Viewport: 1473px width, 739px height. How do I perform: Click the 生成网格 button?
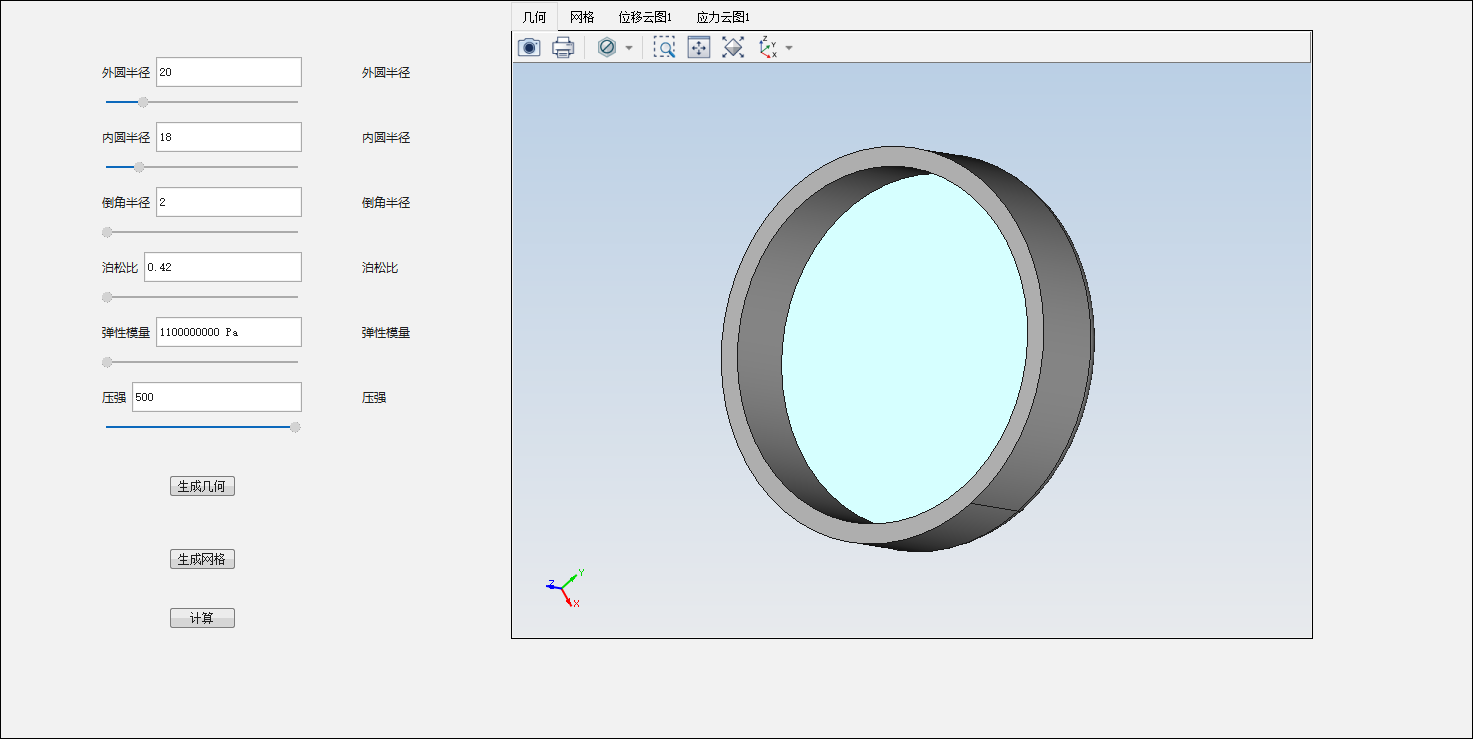(x=202, y=560)
